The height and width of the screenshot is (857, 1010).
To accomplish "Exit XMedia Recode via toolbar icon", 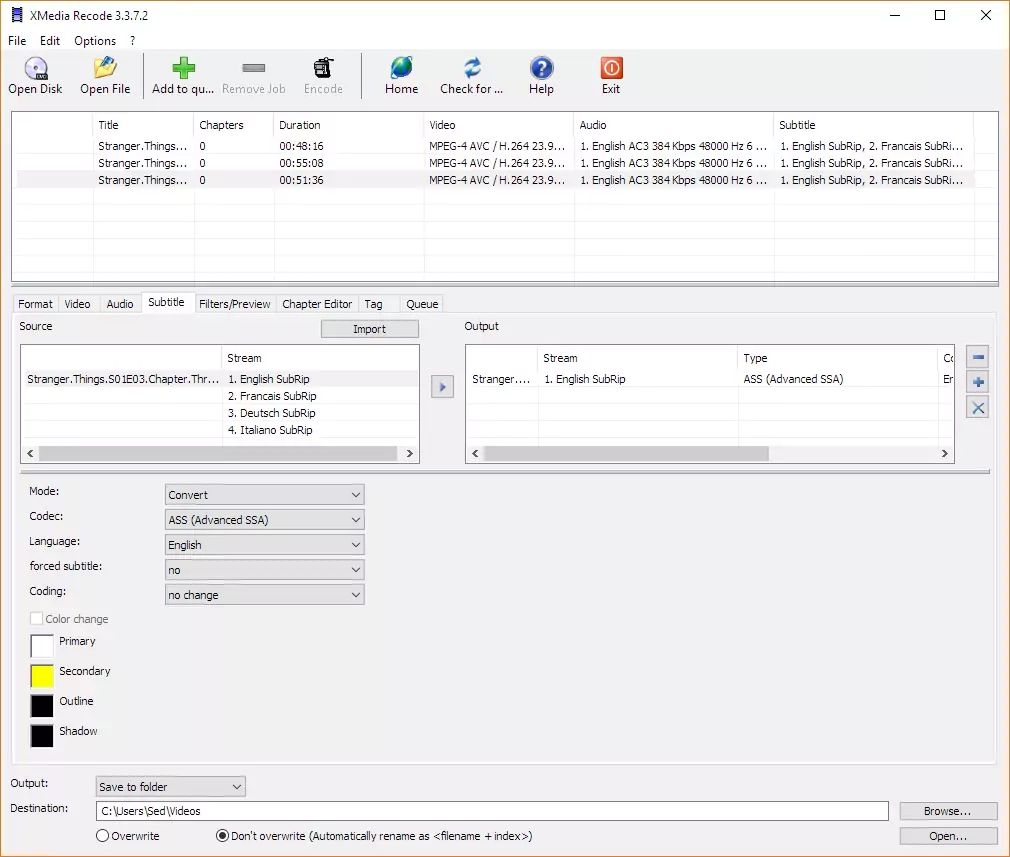I will (610, 75).
